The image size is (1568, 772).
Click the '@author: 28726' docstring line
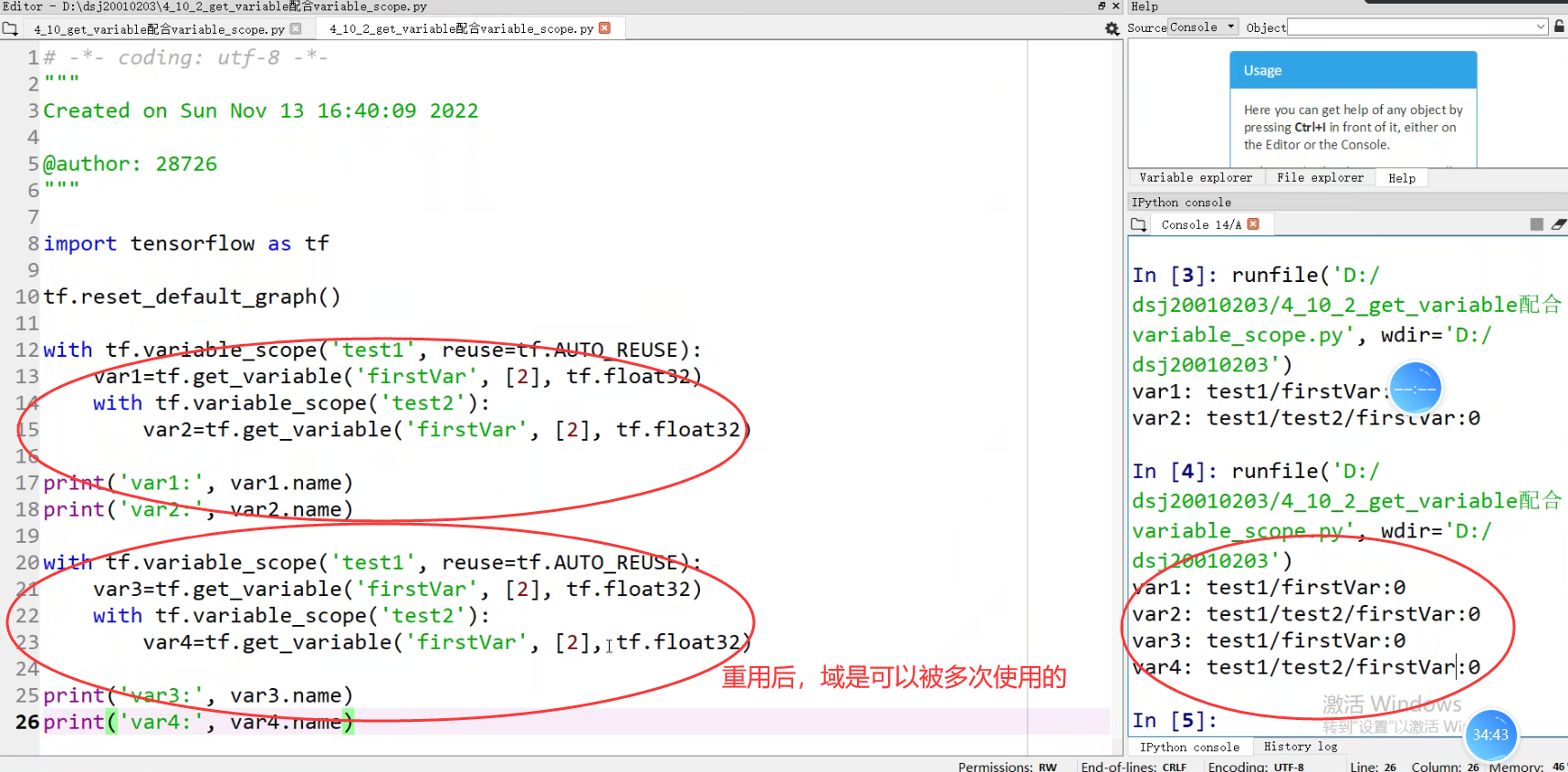131,164
